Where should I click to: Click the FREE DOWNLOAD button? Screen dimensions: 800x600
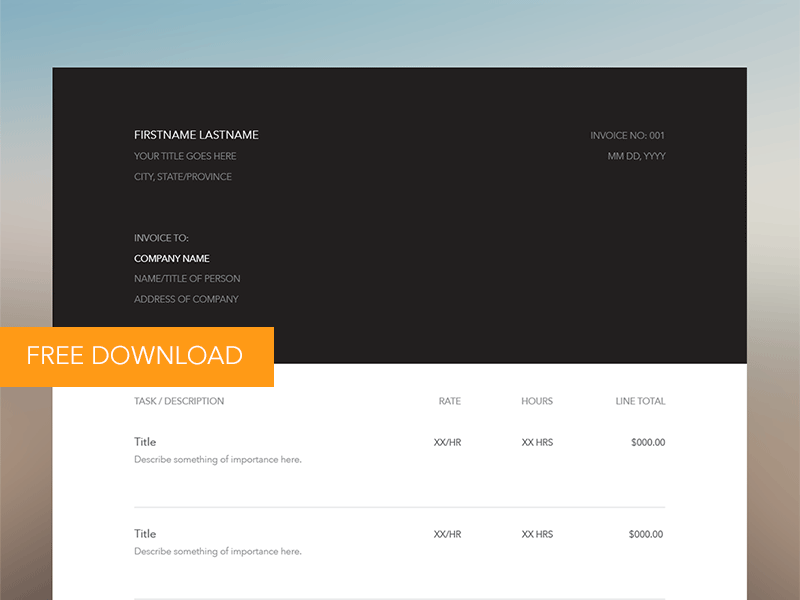coord(135,355)
